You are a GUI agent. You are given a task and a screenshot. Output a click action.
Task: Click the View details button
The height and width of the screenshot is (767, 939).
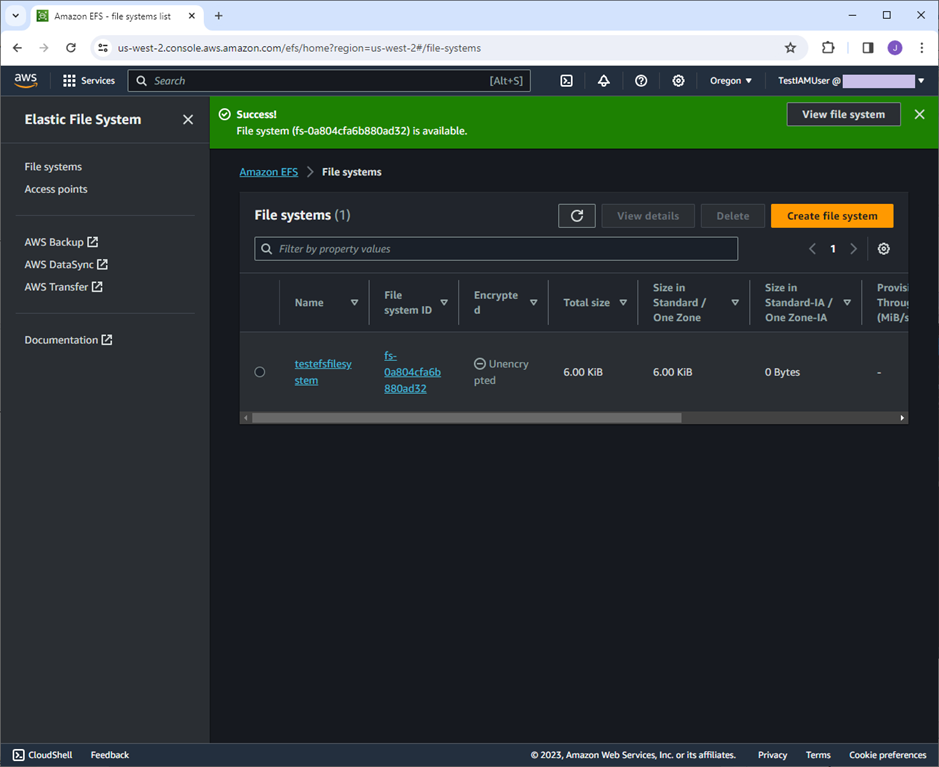pyautogui.click(x=648, y=216)
